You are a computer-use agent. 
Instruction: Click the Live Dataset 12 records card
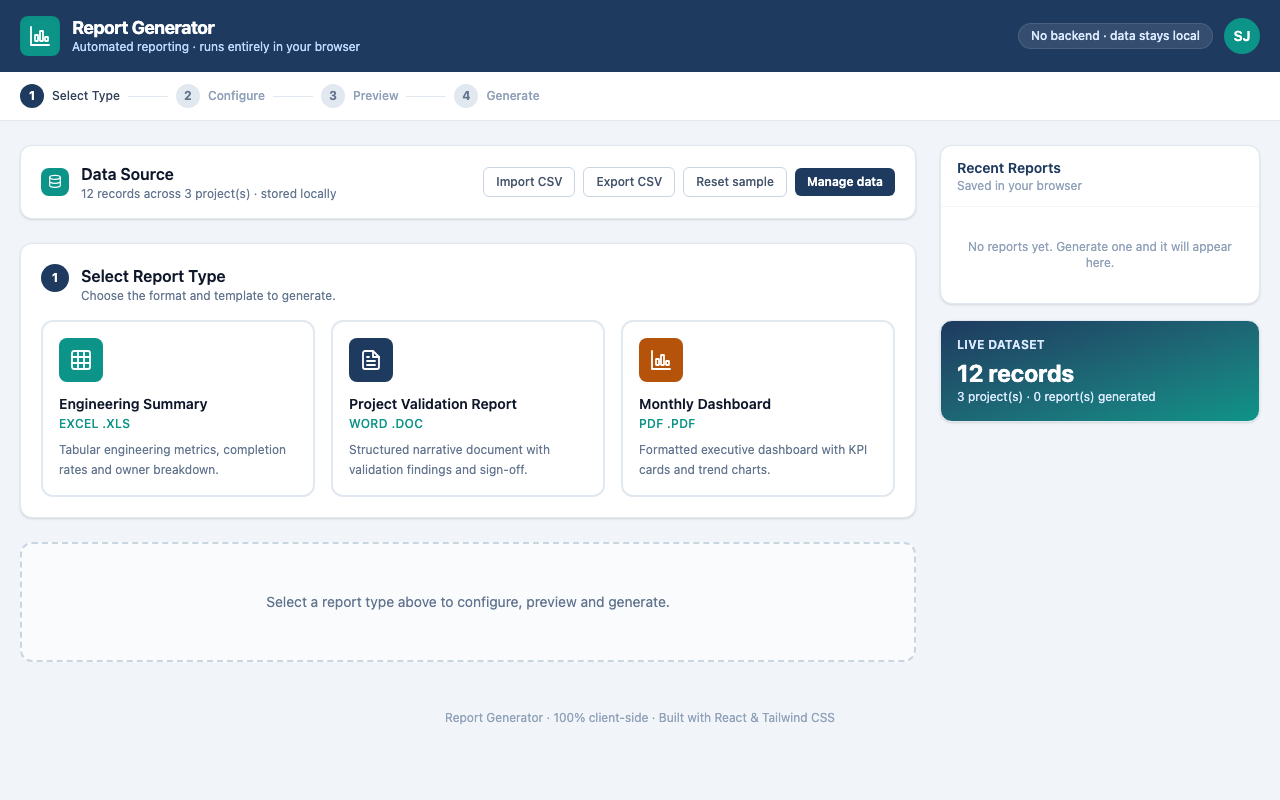point(1100,371)
